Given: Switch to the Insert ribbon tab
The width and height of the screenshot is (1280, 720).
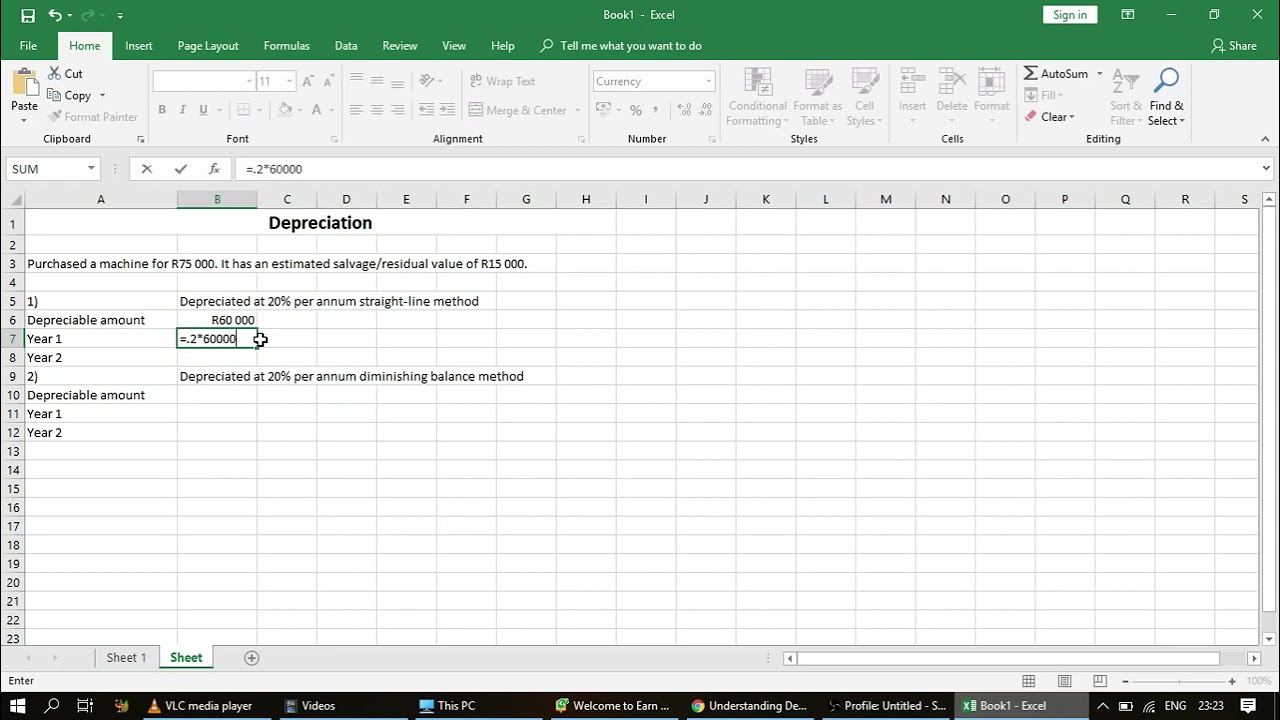Looking at the screenshot, I should 139,46.
